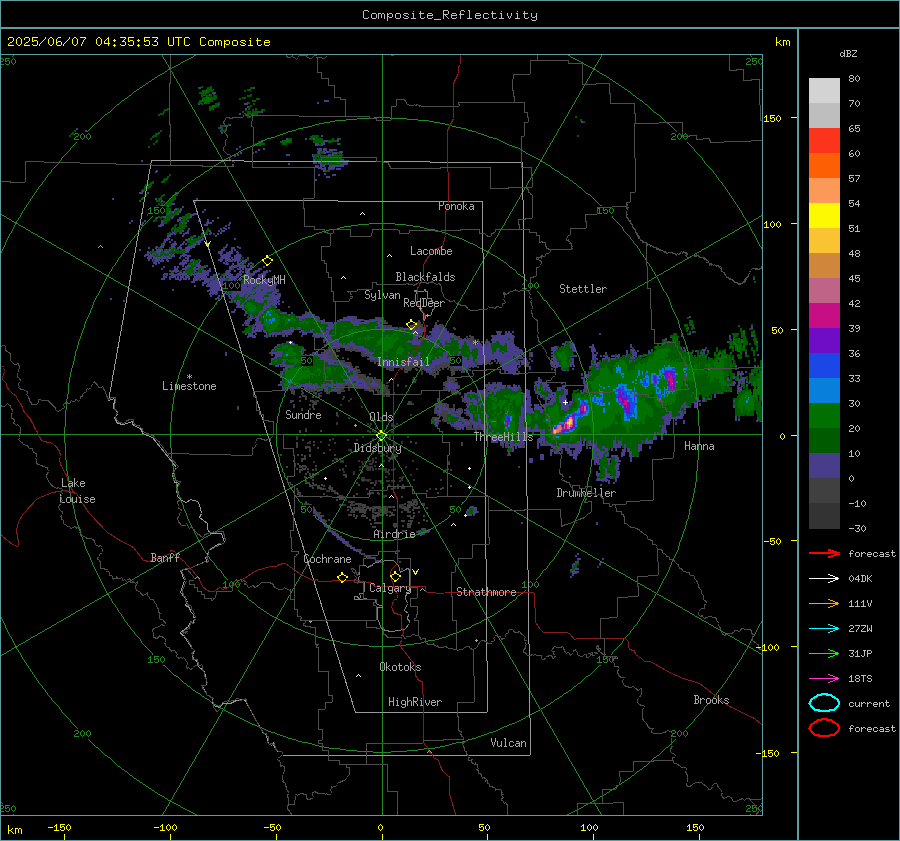
Task: Click the Innisfail label
Action: point(404,362)
